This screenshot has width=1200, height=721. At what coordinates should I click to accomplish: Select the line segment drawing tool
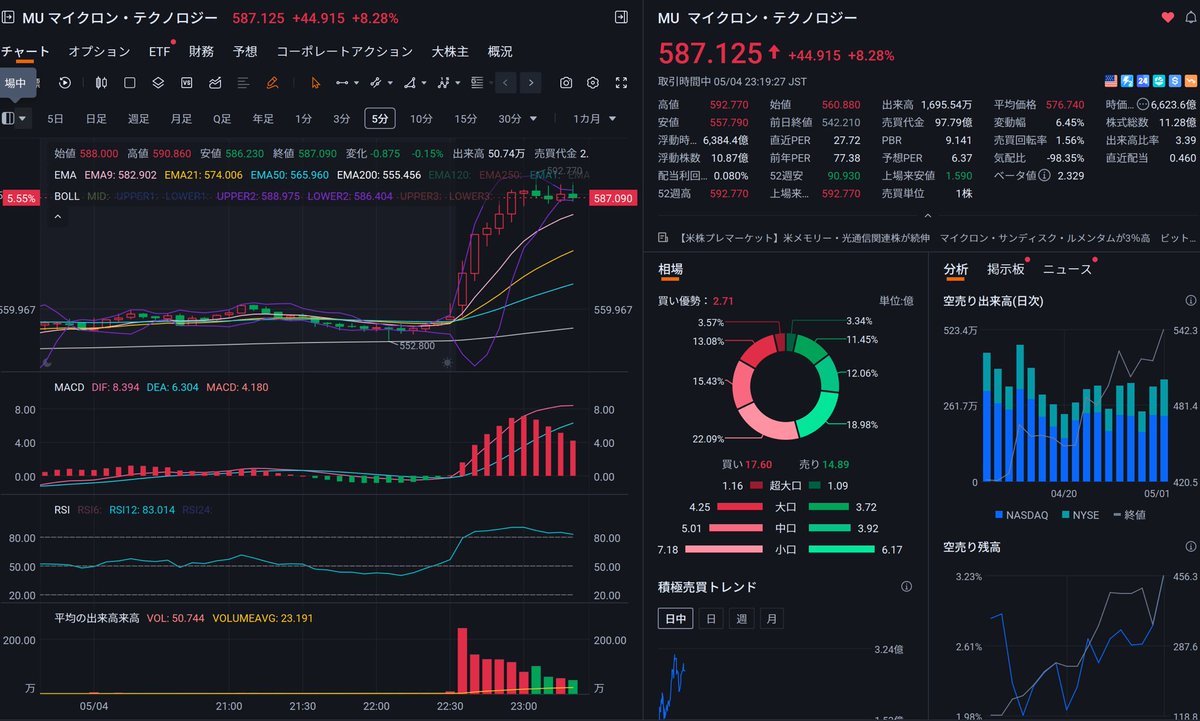point(342,83)
